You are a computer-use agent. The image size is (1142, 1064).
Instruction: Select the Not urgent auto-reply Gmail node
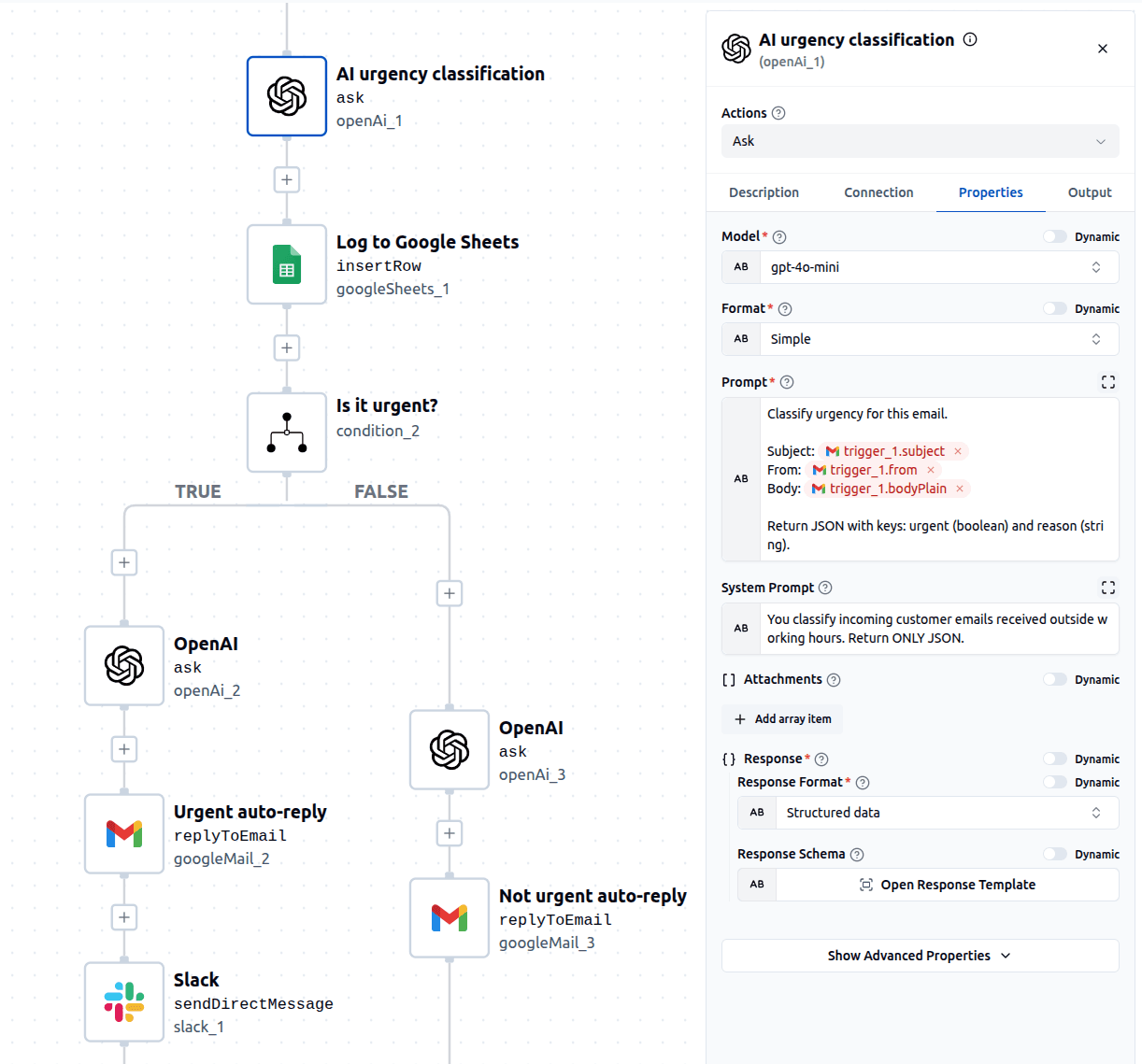click(x=450, y=918)
